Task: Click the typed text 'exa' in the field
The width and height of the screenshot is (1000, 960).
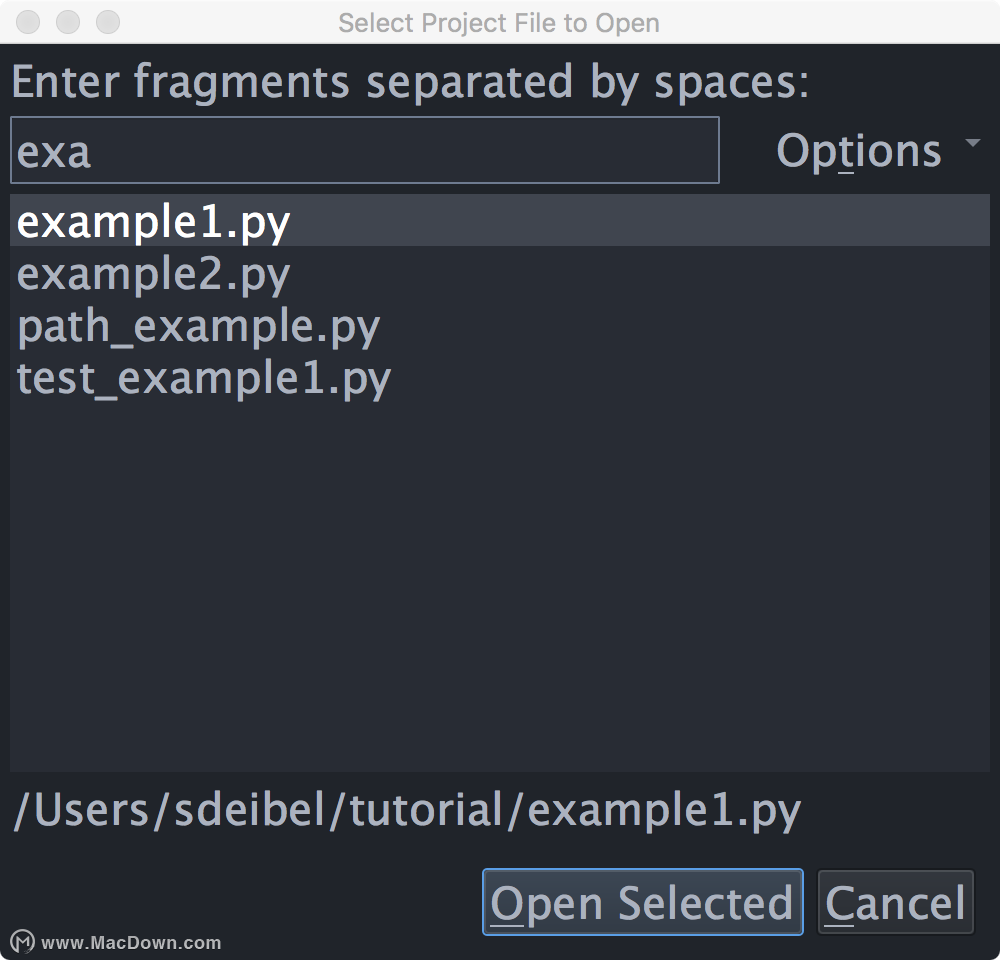Action: pos(54,152)
